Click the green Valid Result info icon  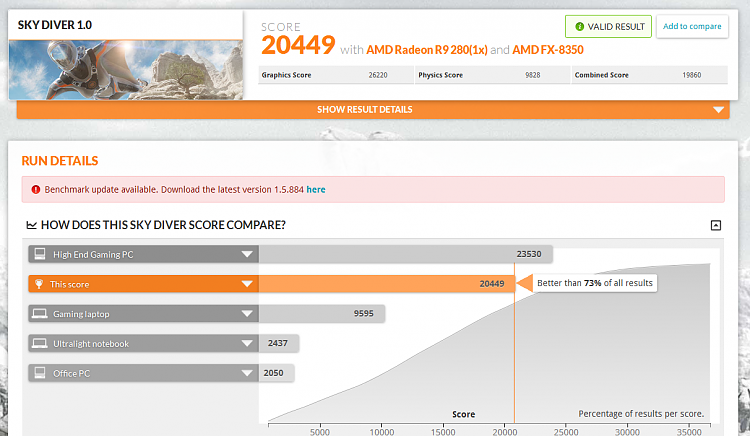point(579,27)
